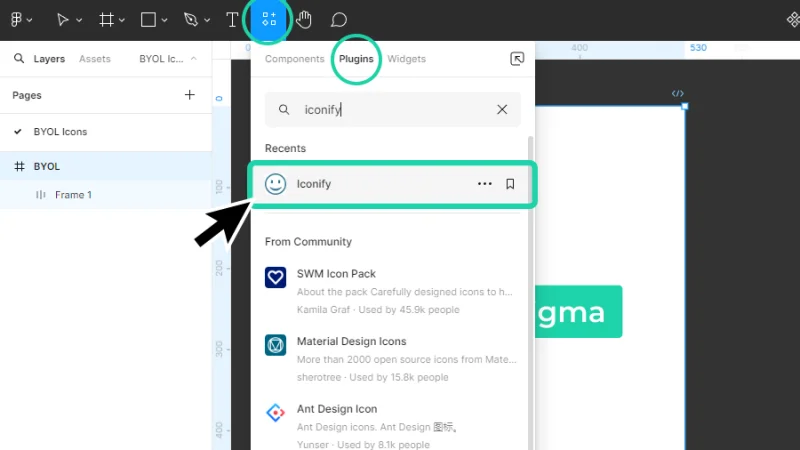
Task: Select the BYOL frame layer
Action: tap(106, 166)
